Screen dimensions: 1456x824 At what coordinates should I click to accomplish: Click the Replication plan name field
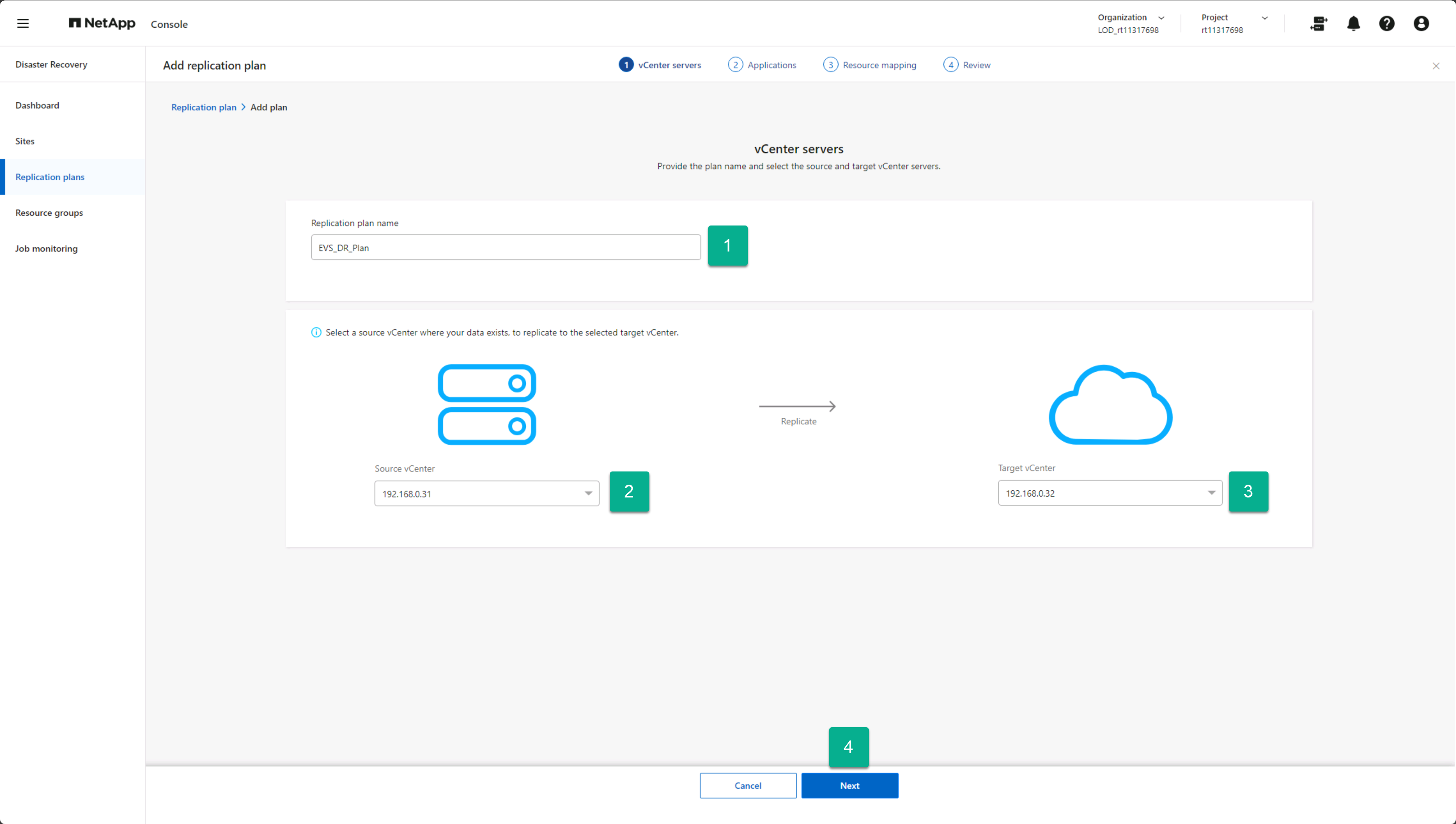[x=505, y=247]
